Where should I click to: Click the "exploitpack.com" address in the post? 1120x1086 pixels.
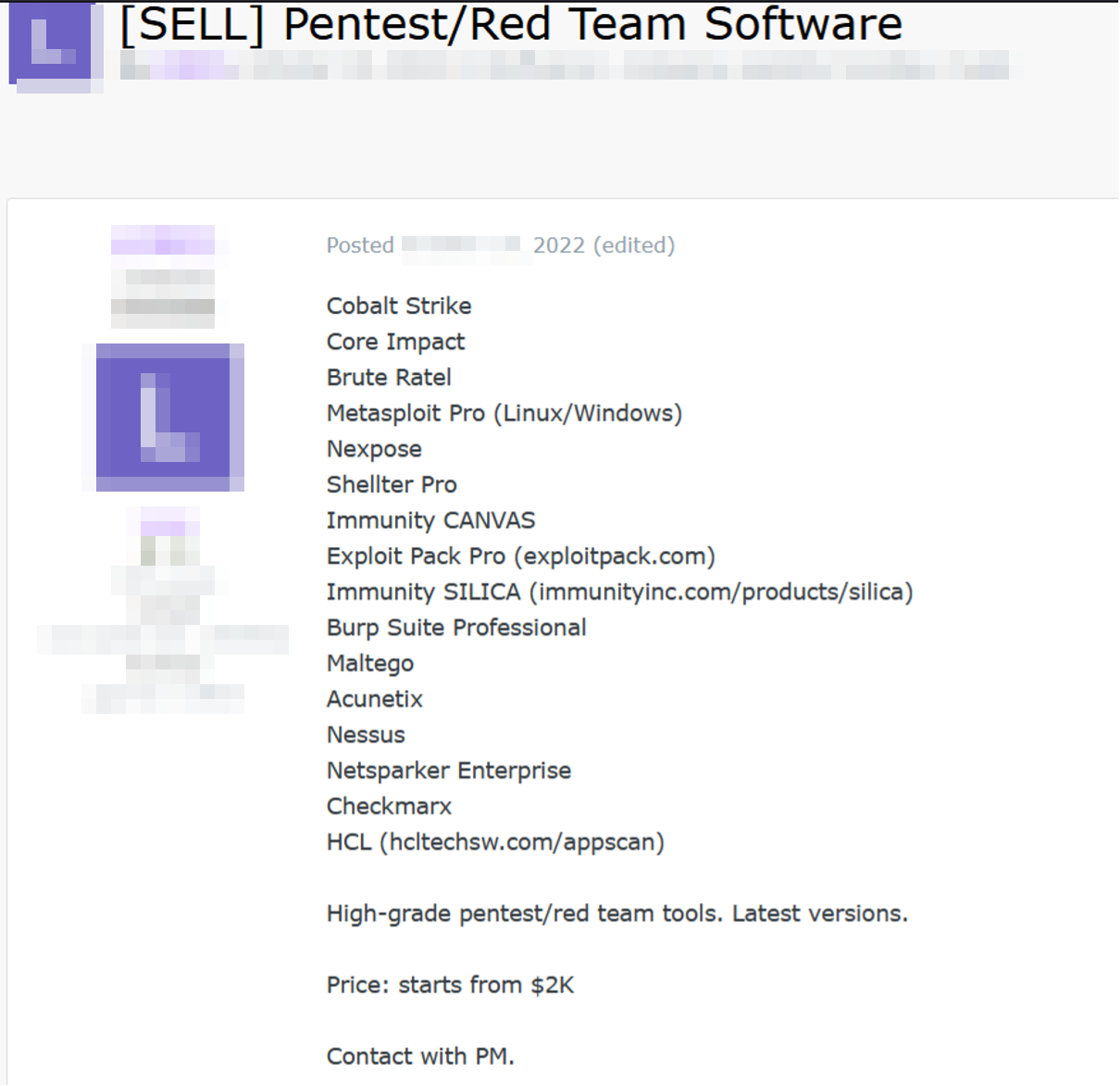[x=615, y=556]
